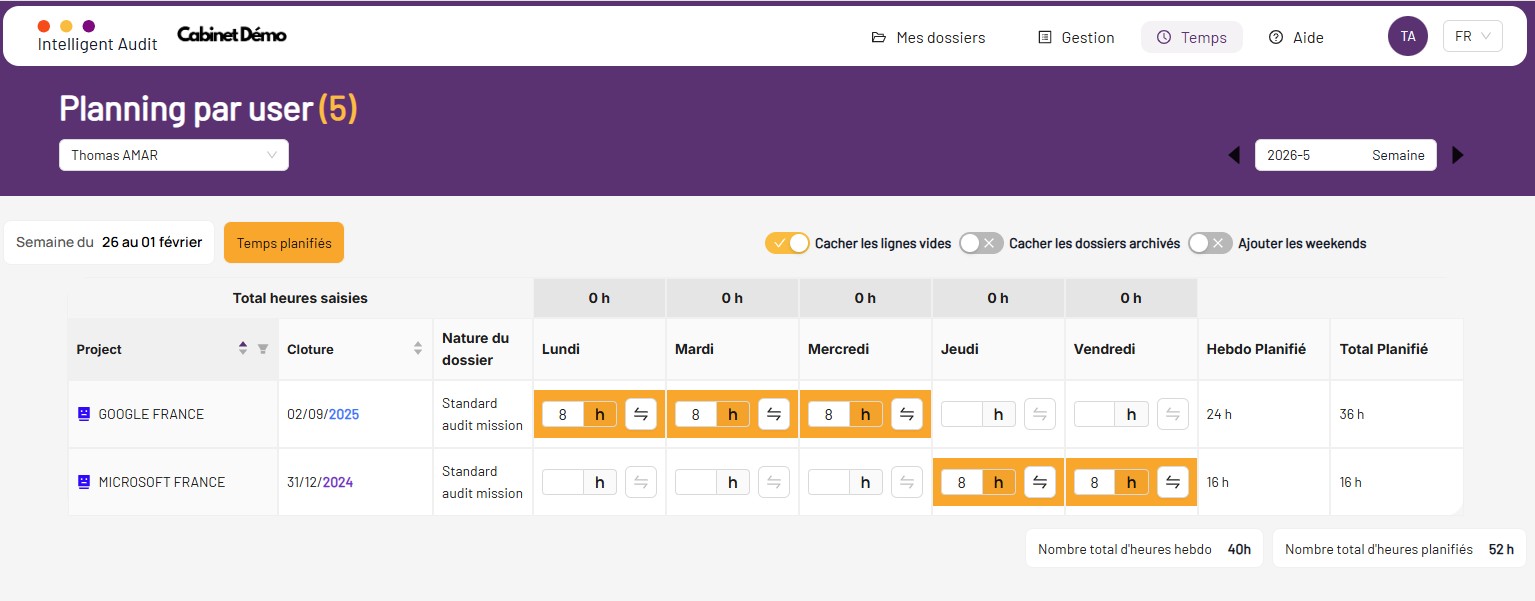Screen dimensions: 1535x601
Task: Click the swap icon for Microsoft France Thursday
Action: tap(1040, 482)
